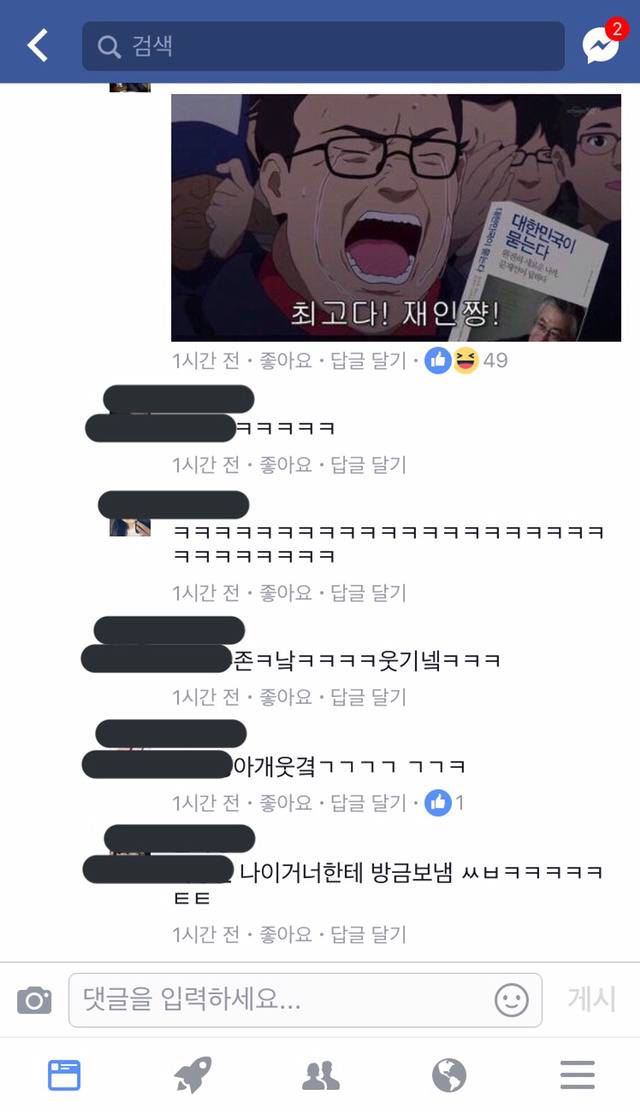Open the Friends tab icon
The height and width of the screenshot is (1112, 640).
[x=321, y=1075]
